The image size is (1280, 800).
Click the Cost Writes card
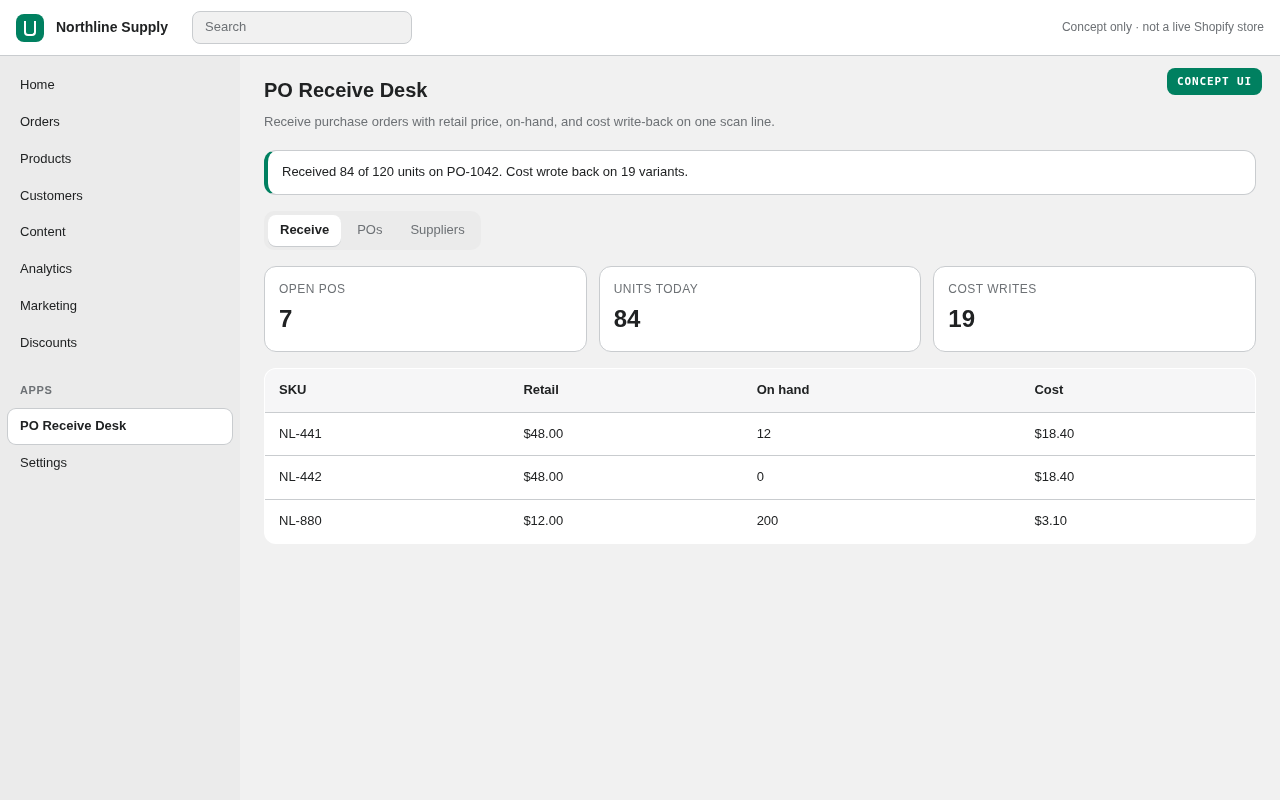point(1094,309)
